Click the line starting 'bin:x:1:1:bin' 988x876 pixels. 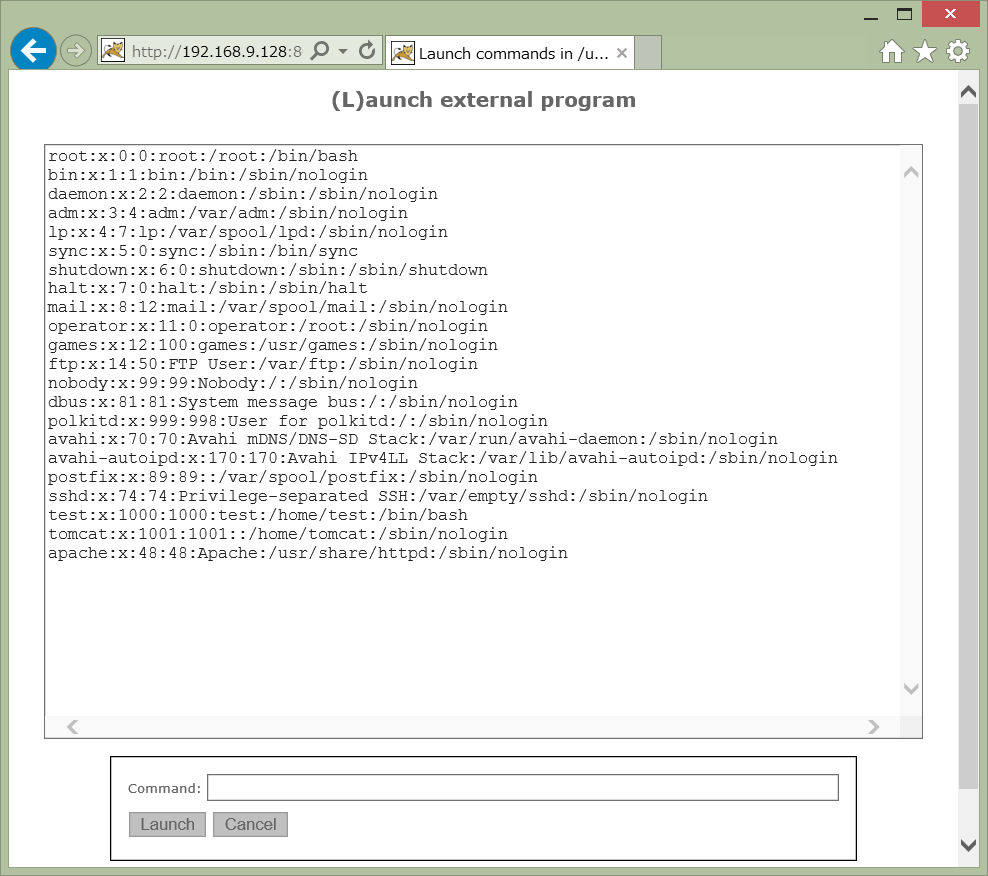[208, 175]
